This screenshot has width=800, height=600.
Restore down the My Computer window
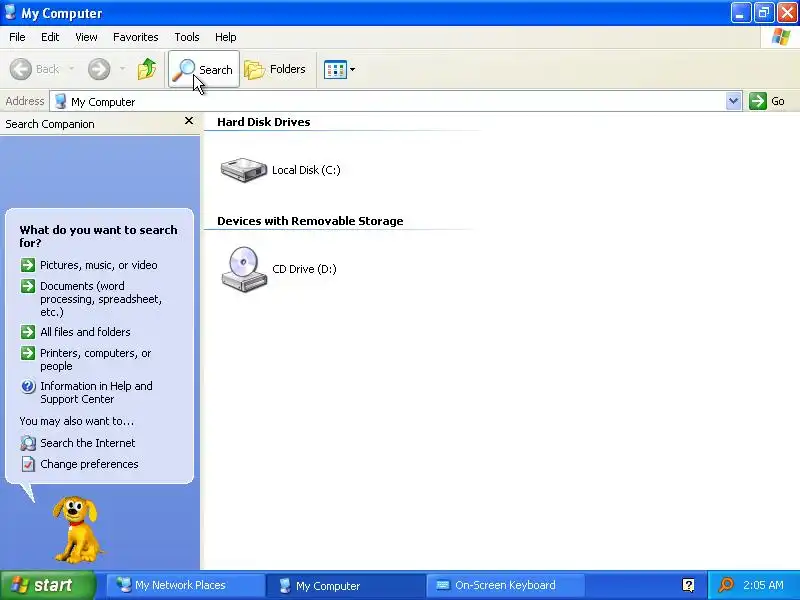(x=764, y=13)
